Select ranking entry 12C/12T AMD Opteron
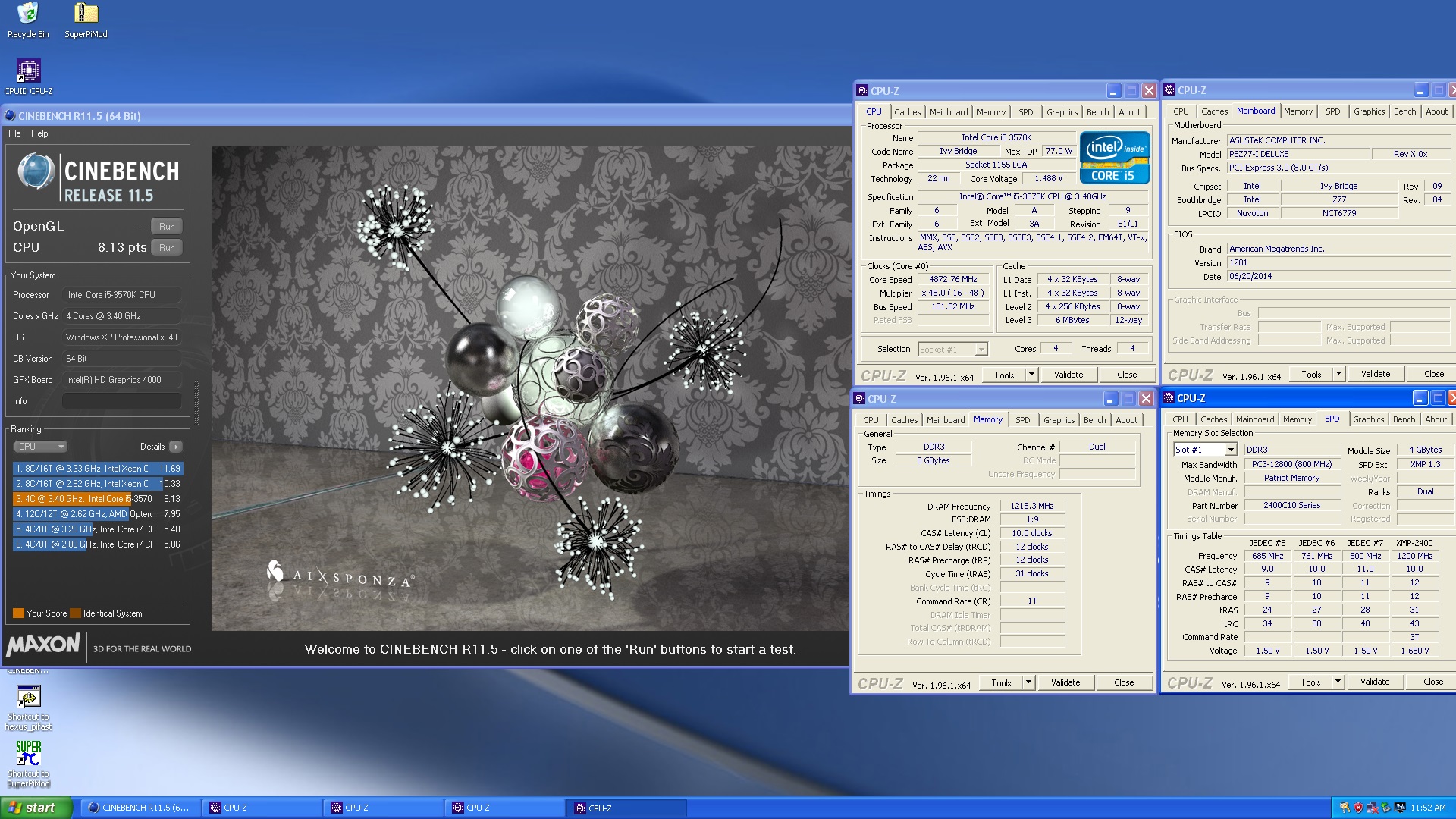The height and width of the screenshot is (819, 1456). coord(98,514)
